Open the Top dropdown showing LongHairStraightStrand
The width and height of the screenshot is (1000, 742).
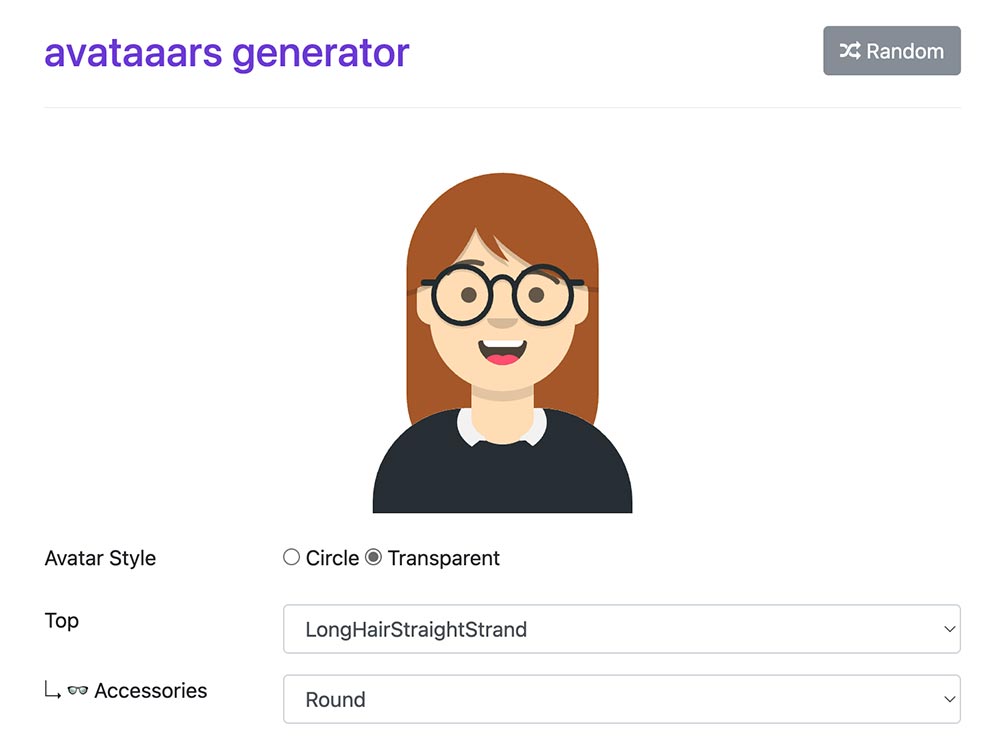[x=620, y=629]
